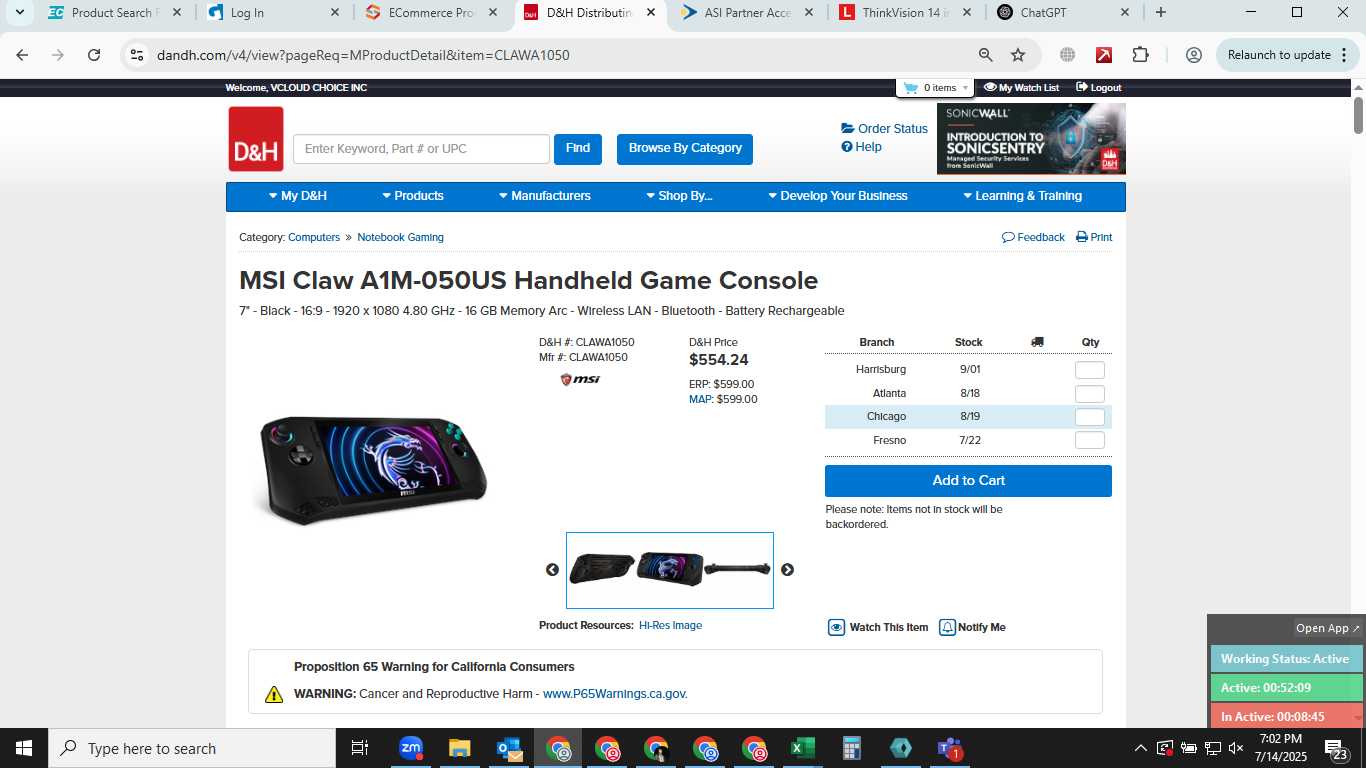Expand the My D&H menu
The height and width of the screenshot is (768, 1366).
click(x=298, y=196)
